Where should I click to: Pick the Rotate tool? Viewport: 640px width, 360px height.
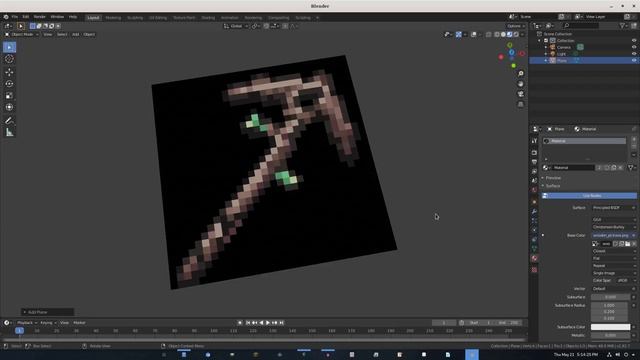click(9, 84)
